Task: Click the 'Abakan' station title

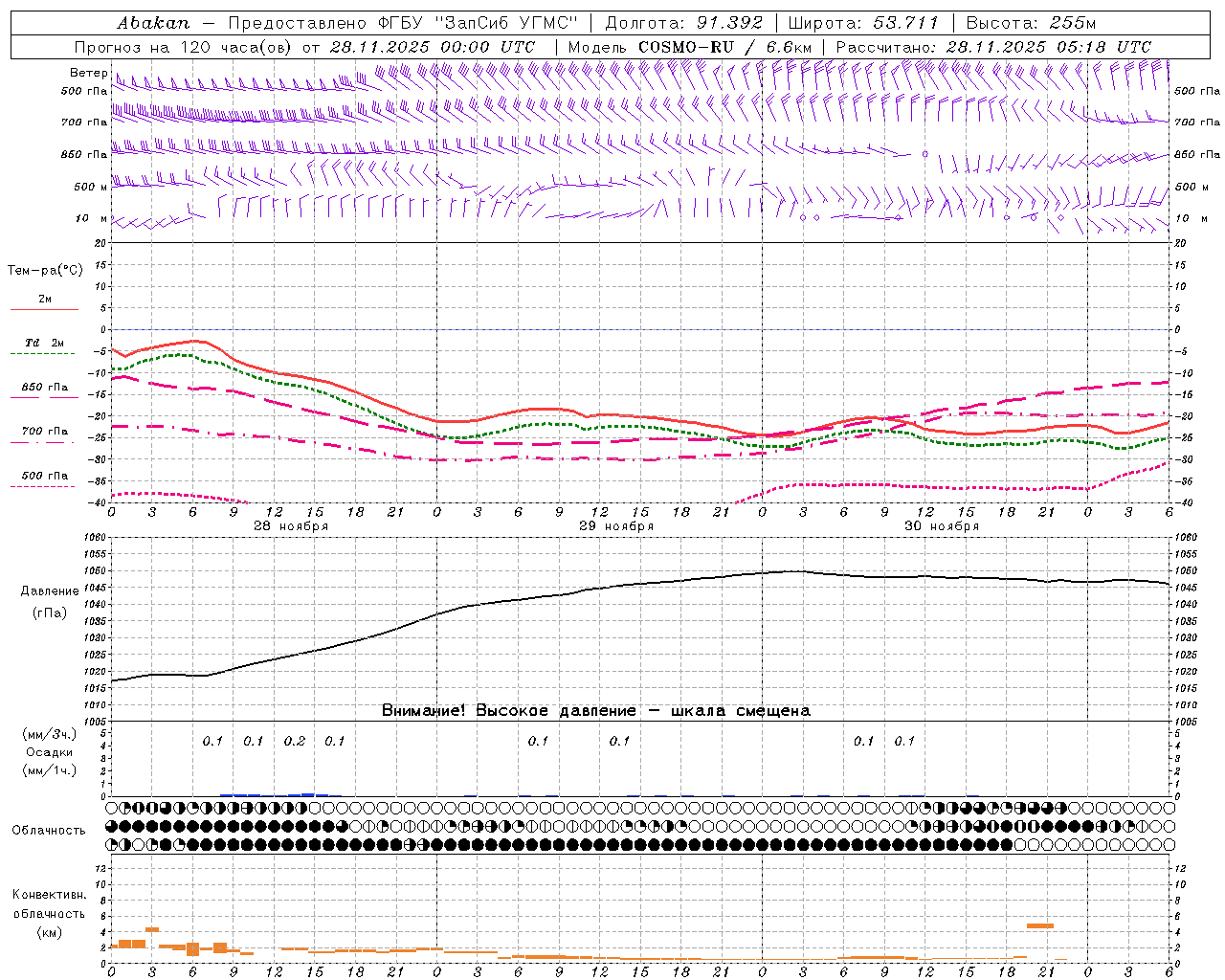Action: pyautogui.click(x=153, y=22)
